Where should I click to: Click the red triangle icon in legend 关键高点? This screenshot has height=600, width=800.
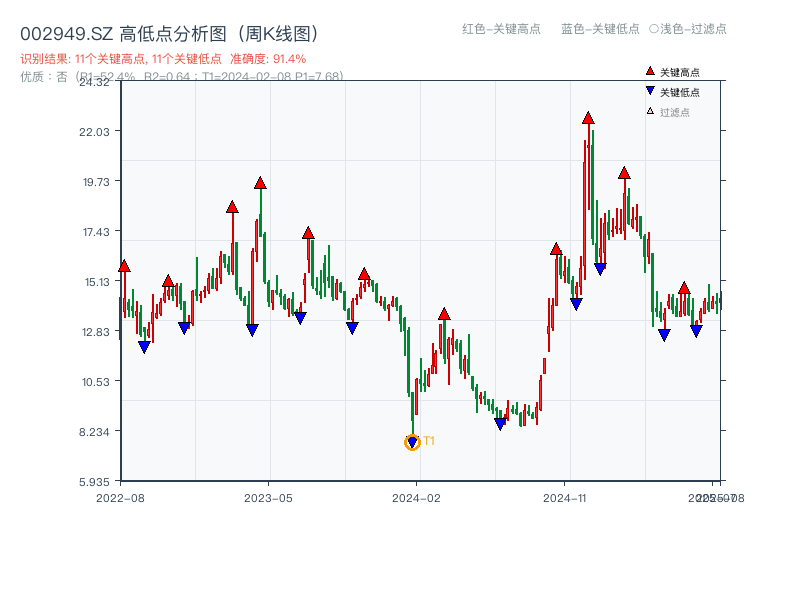(650, 71)
